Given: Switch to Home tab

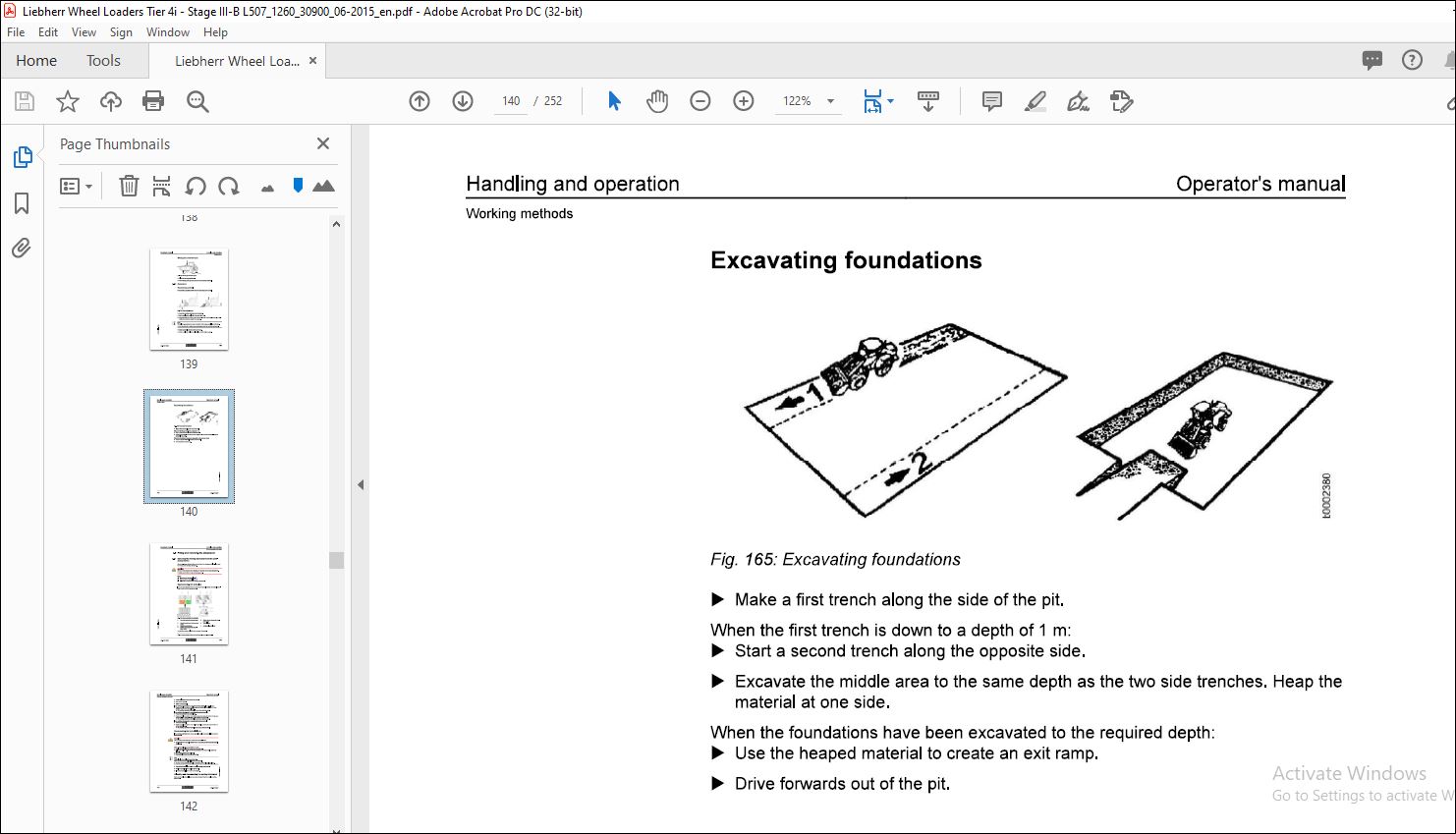Looking at the screenshot, I should click(36, 61).
